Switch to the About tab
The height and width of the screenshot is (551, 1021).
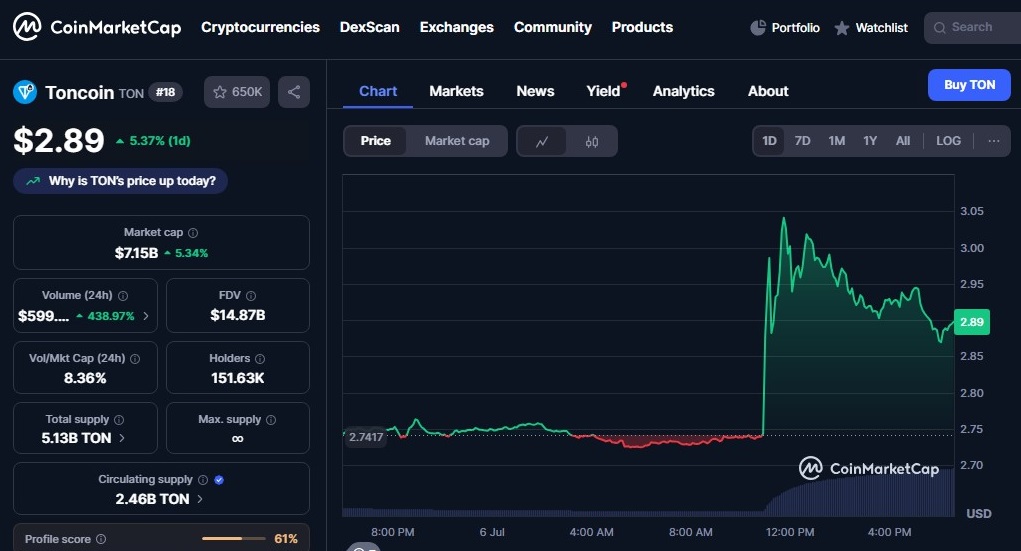click(x=768, y=91)
